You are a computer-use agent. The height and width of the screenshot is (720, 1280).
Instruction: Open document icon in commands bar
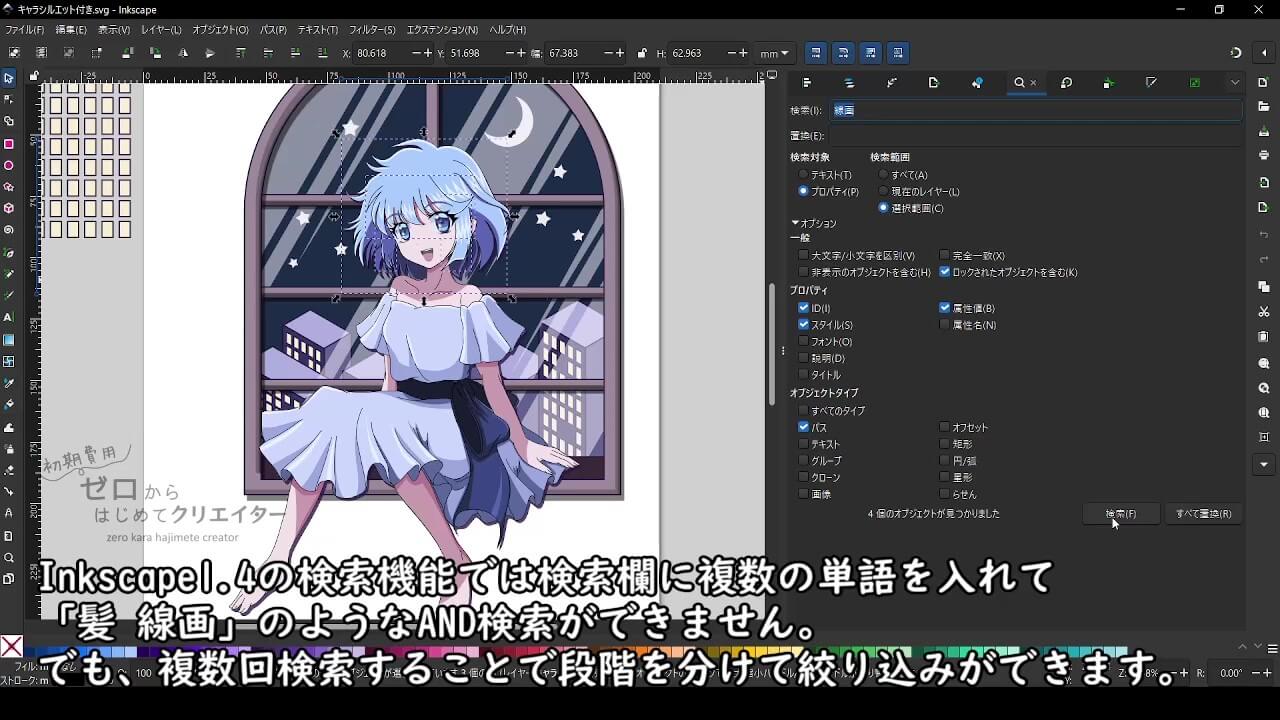tap(1264, 106)
